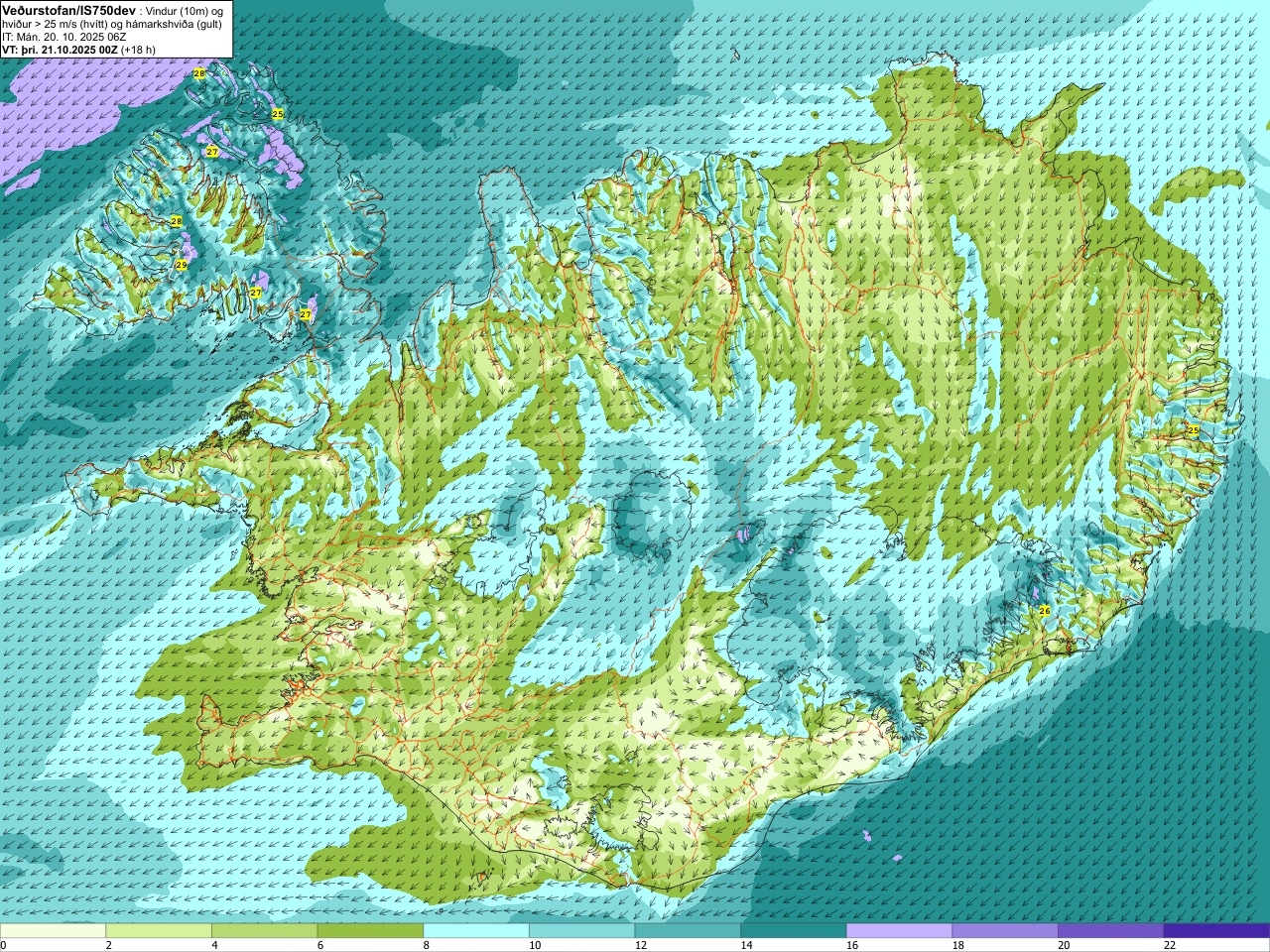Click the legend tick label "0"
Viewport: 1270px width, 952px height.
point(3,945)
